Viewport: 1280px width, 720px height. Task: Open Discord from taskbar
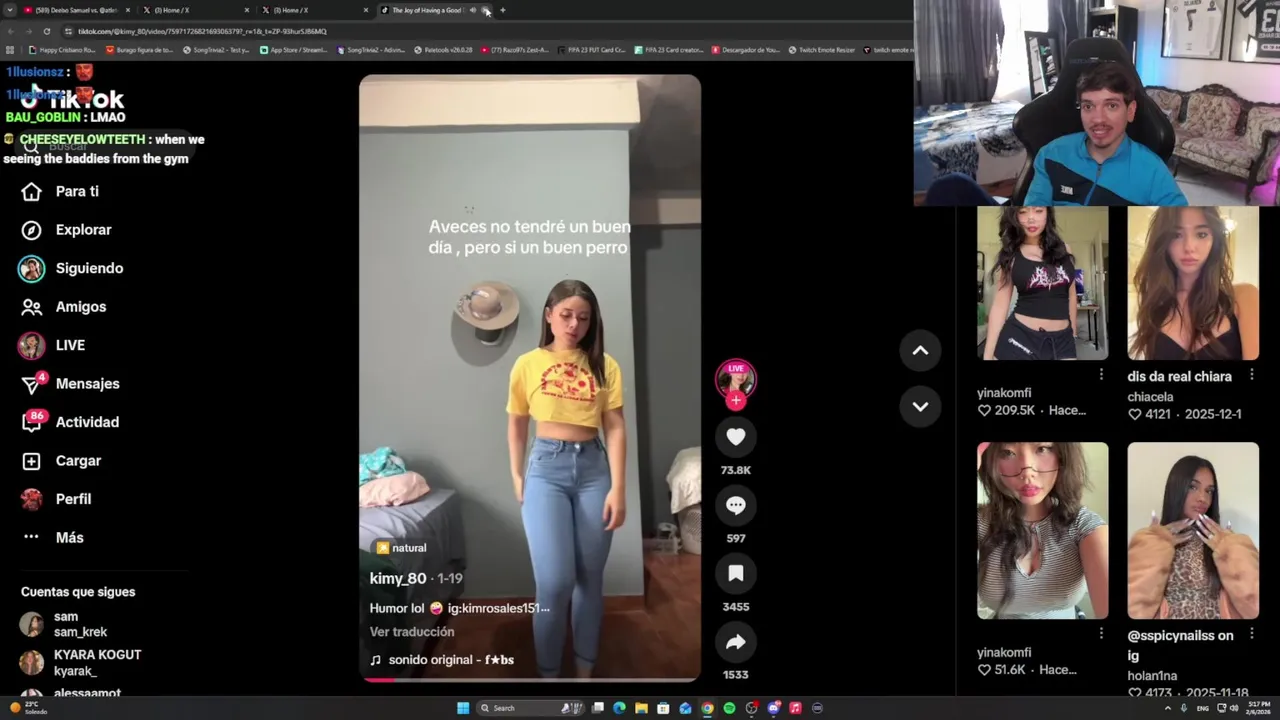773,708
